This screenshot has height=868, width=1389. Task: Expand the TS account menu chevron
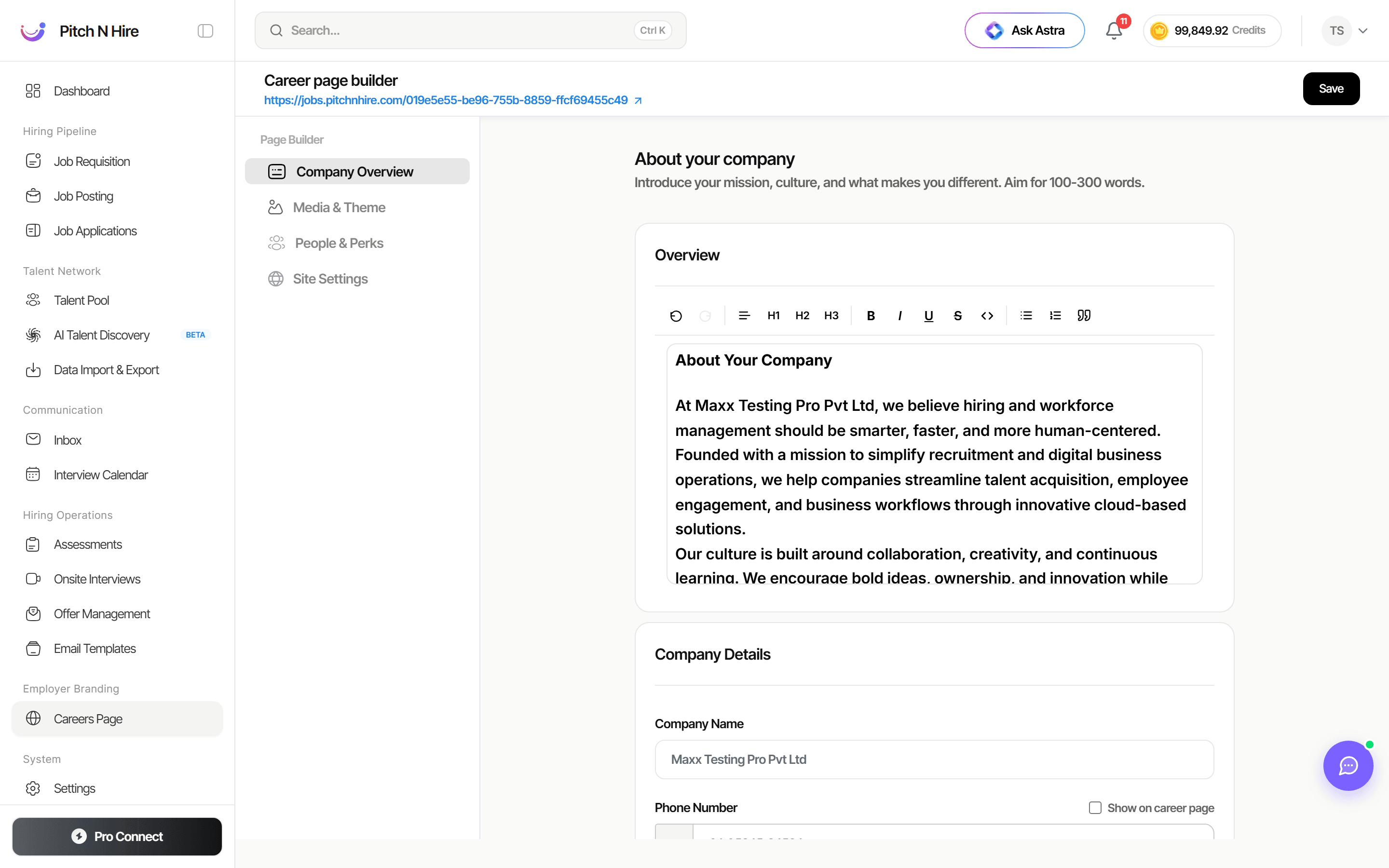pyautogui.click(x=1363, y=31)
